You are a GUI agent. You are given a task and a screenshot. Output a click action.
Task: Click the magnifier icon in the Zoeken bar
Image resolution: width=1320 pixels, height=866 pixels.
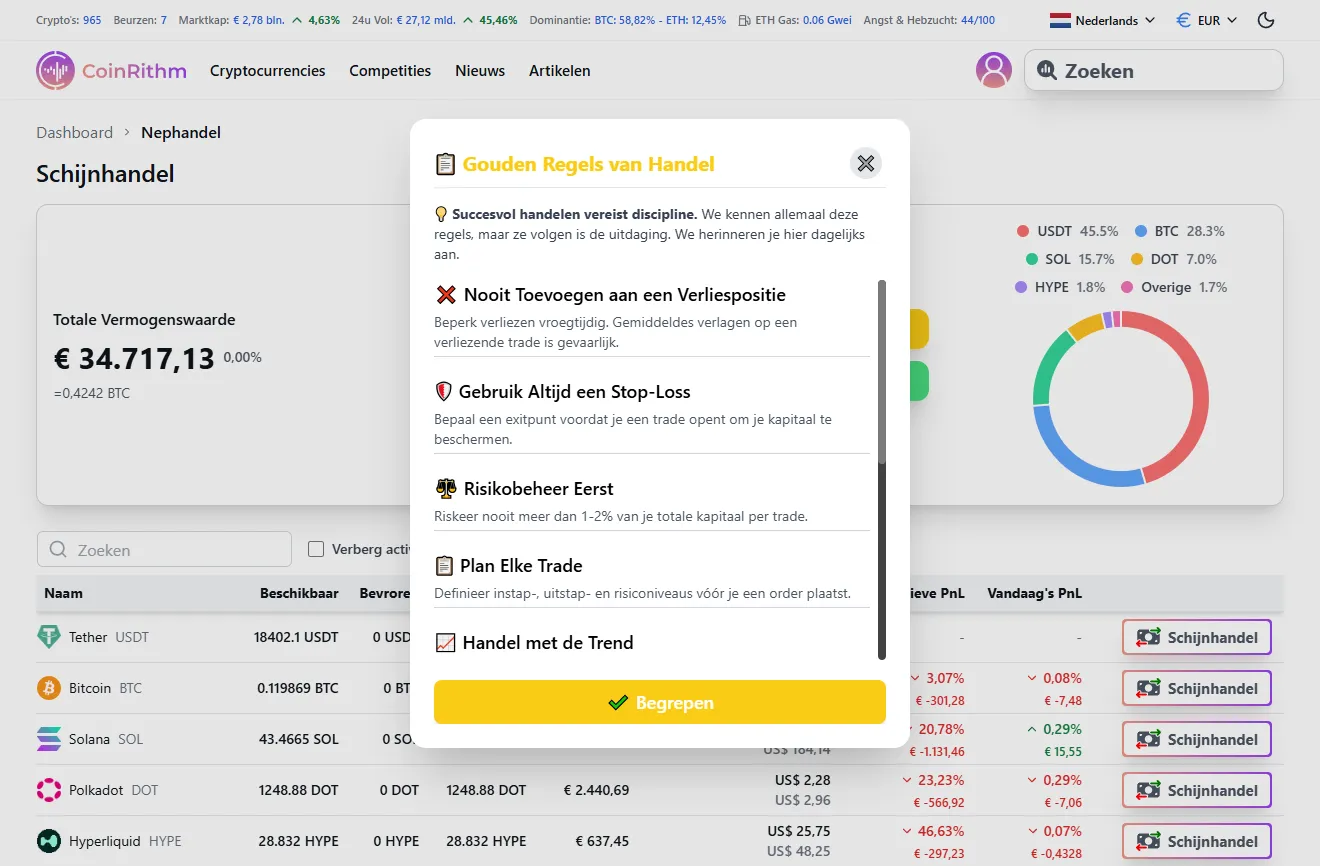[x=1048, y=70]
